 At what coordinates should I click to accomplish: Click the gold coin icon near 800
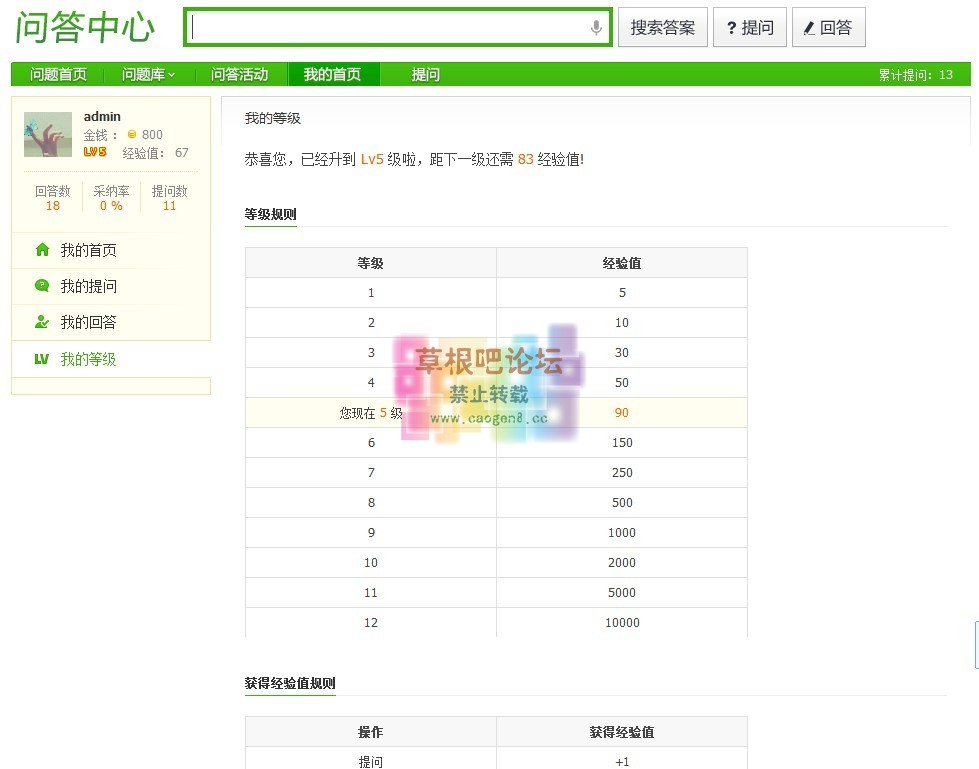132,135
